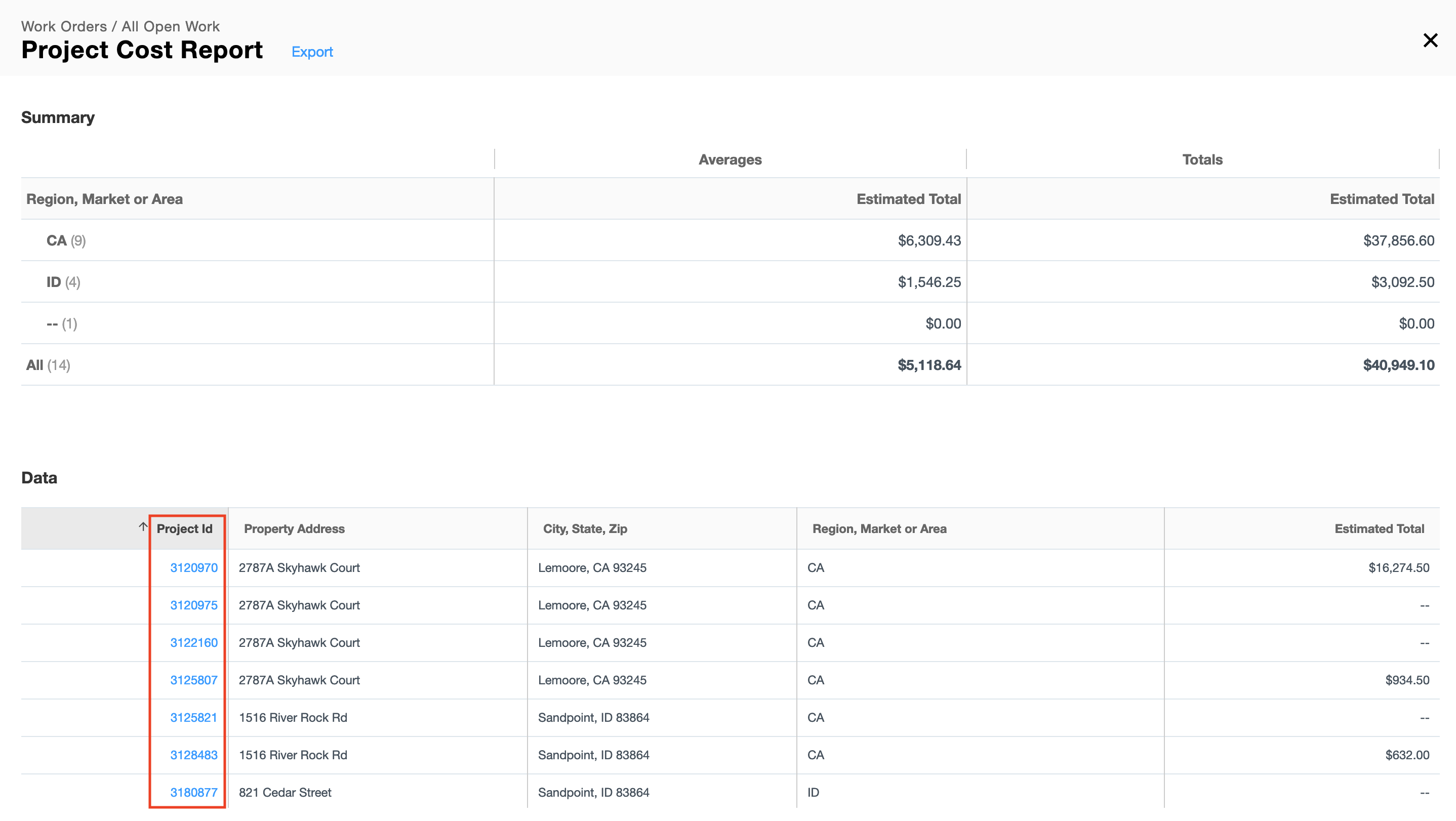Click the sort arrow beside Project Id
This screenshot has width=1456, height=821.
(143, 526)
